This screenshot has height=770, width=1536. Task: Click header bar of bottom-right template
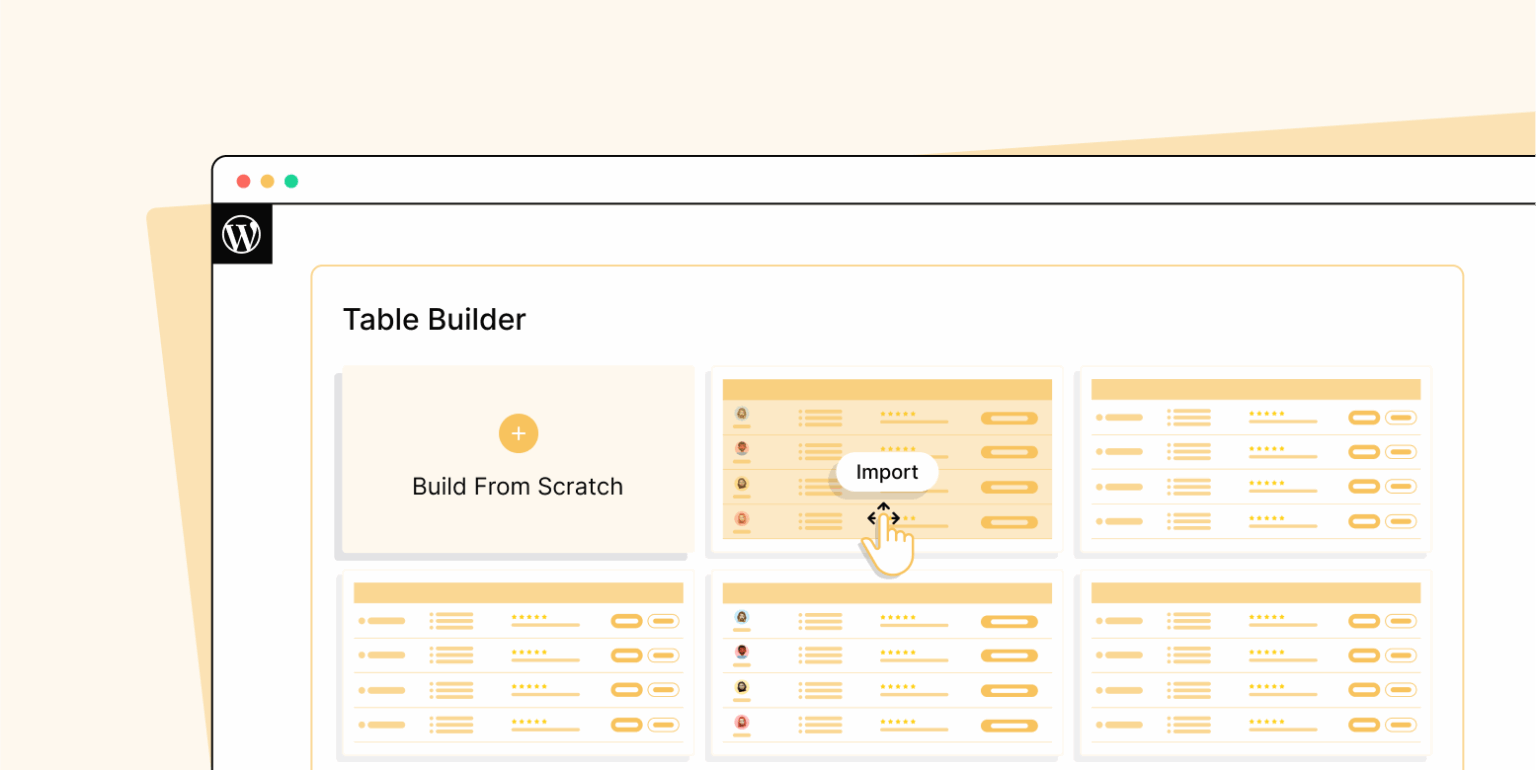tap(1255, 593)
